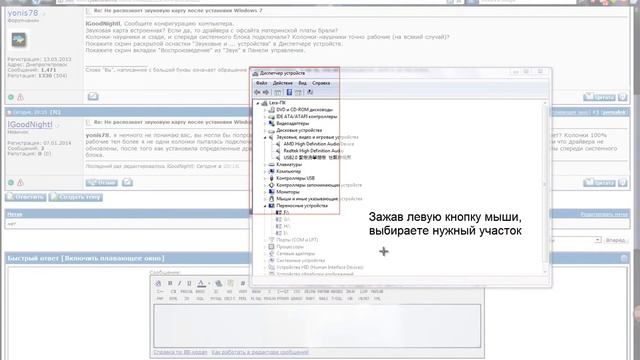Screen dimensions: 640x360
Task: Click the Создать тему button
Action: tap(76, 197)
